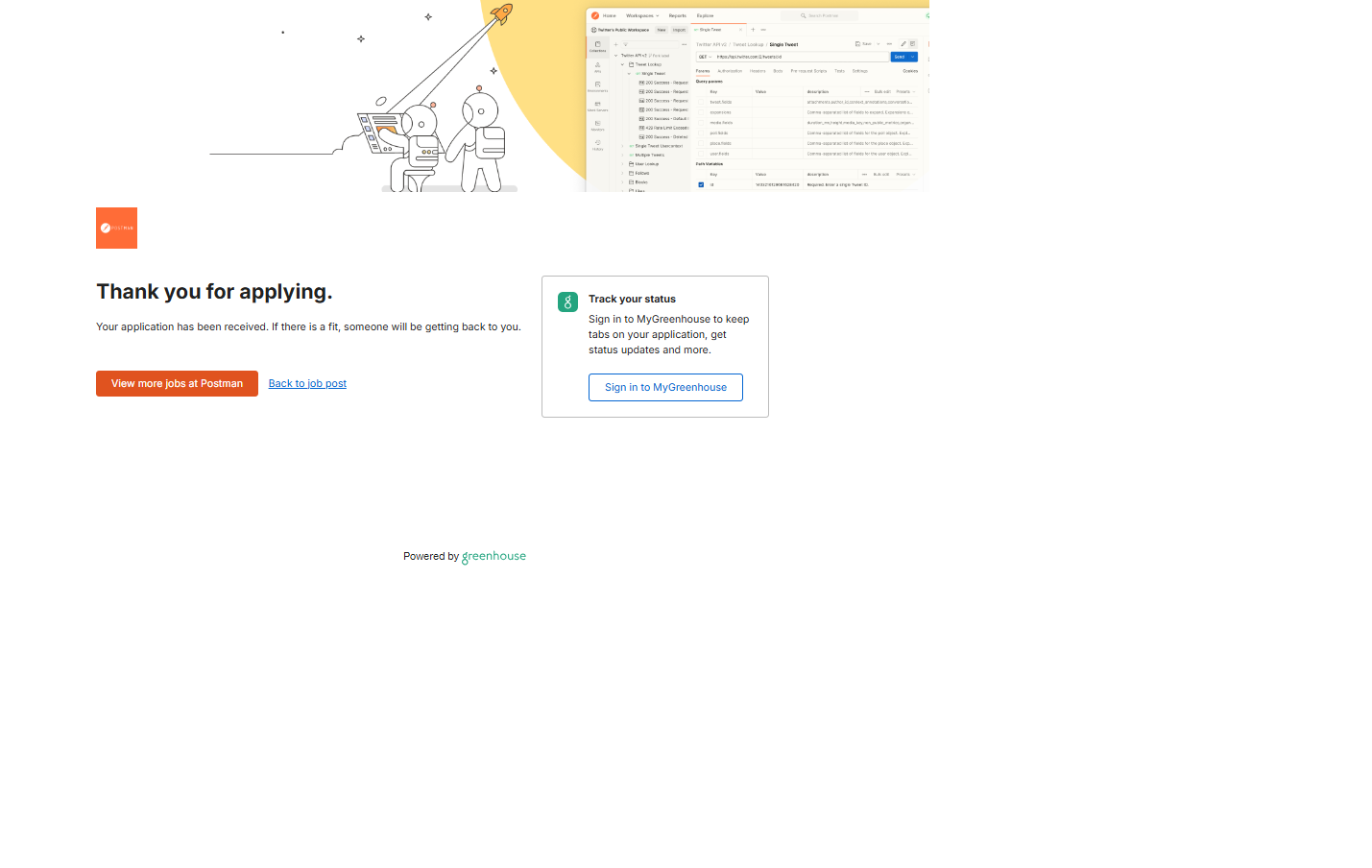Screen dimensions: 1372x868
Task: Click the green Greenhouse icon beside Track your status
Action: pos(567,301)
